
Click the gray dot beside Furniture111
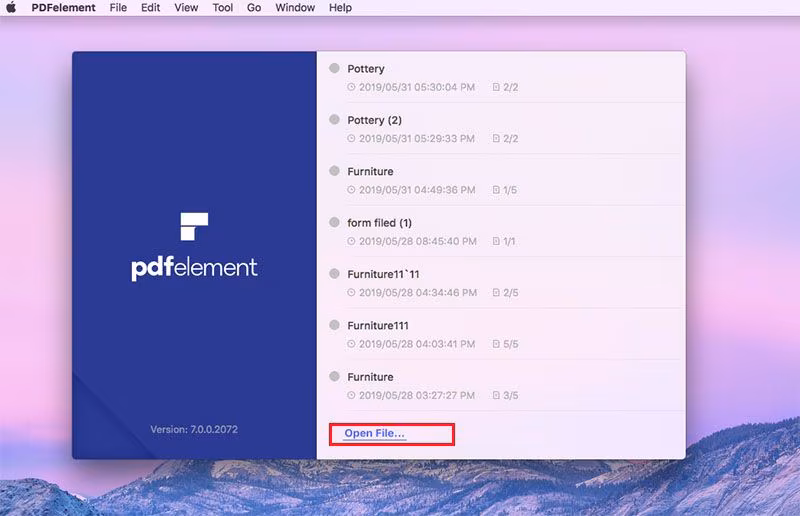(x=334, y=325)
